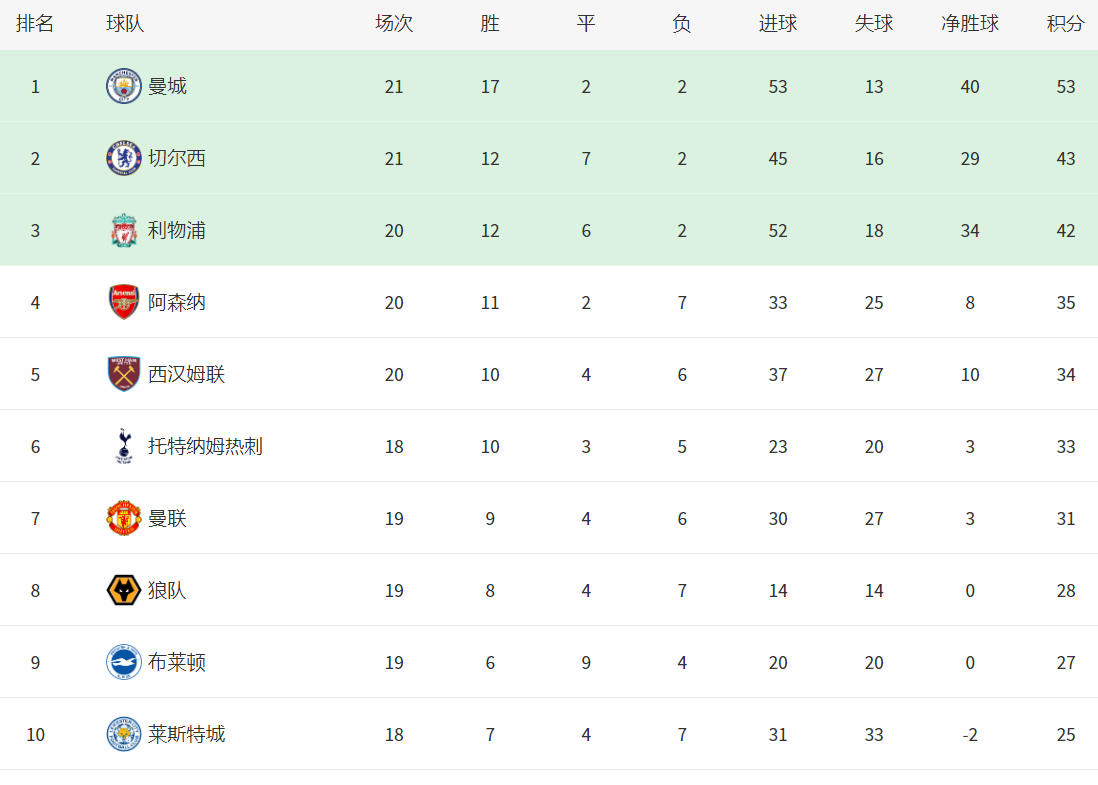Select the Arsenal cannon crest
The image size is (1098, 785).
pos(124,303)
